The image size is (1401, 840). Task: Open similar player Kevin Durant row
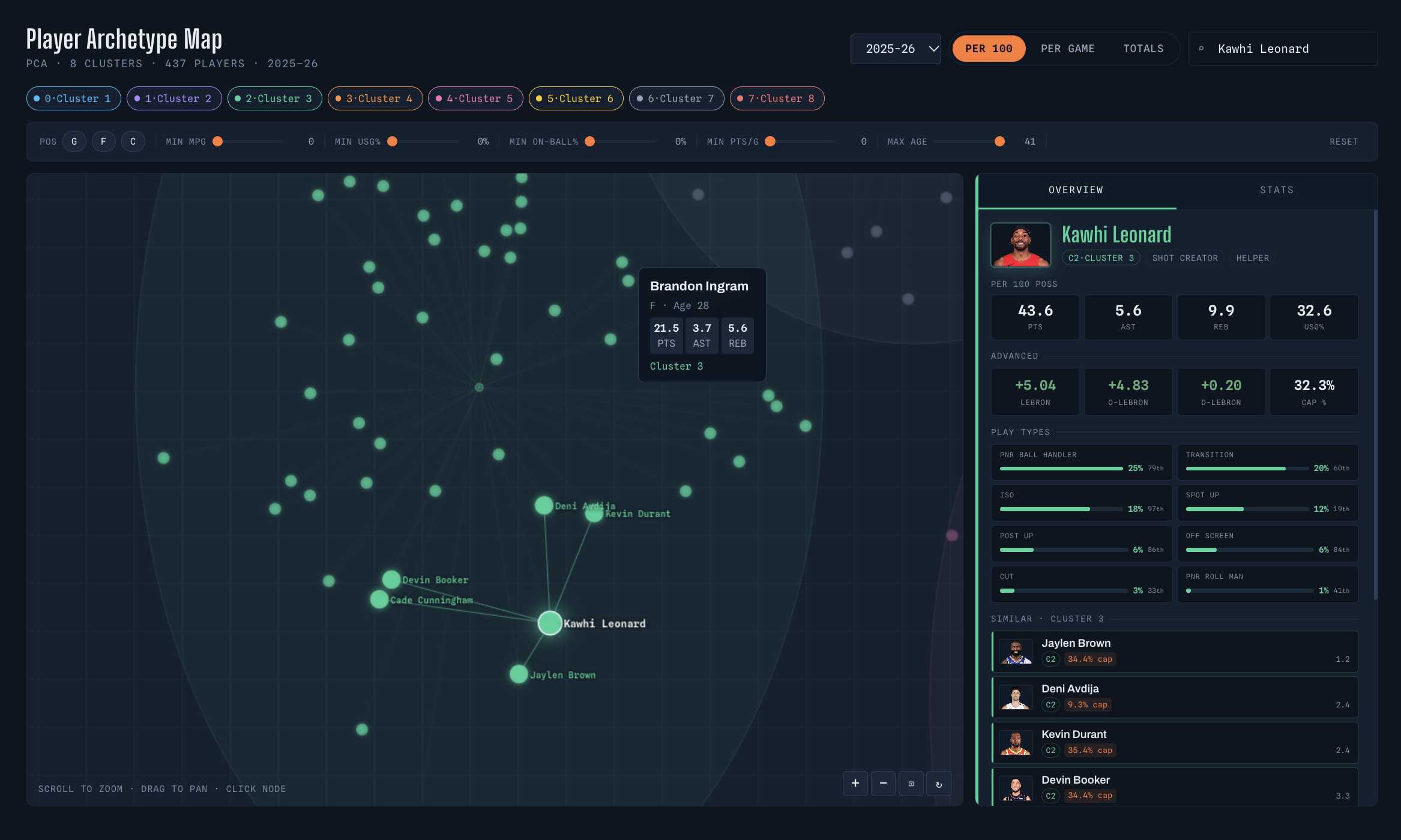[x=1175, y=742]
